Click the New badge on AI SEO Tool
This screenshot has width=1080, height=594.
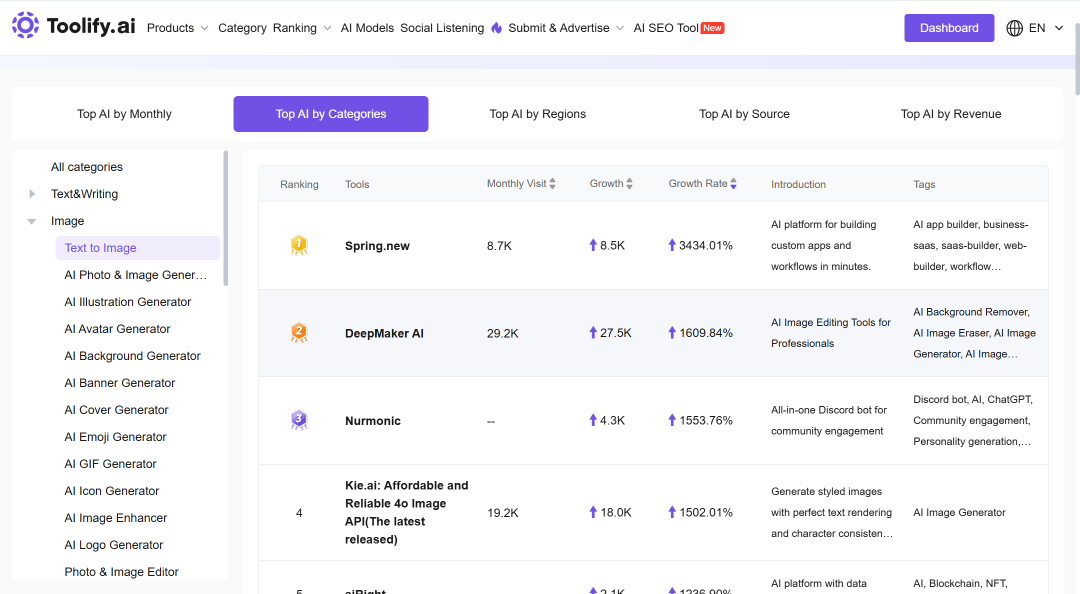point(712,28)
